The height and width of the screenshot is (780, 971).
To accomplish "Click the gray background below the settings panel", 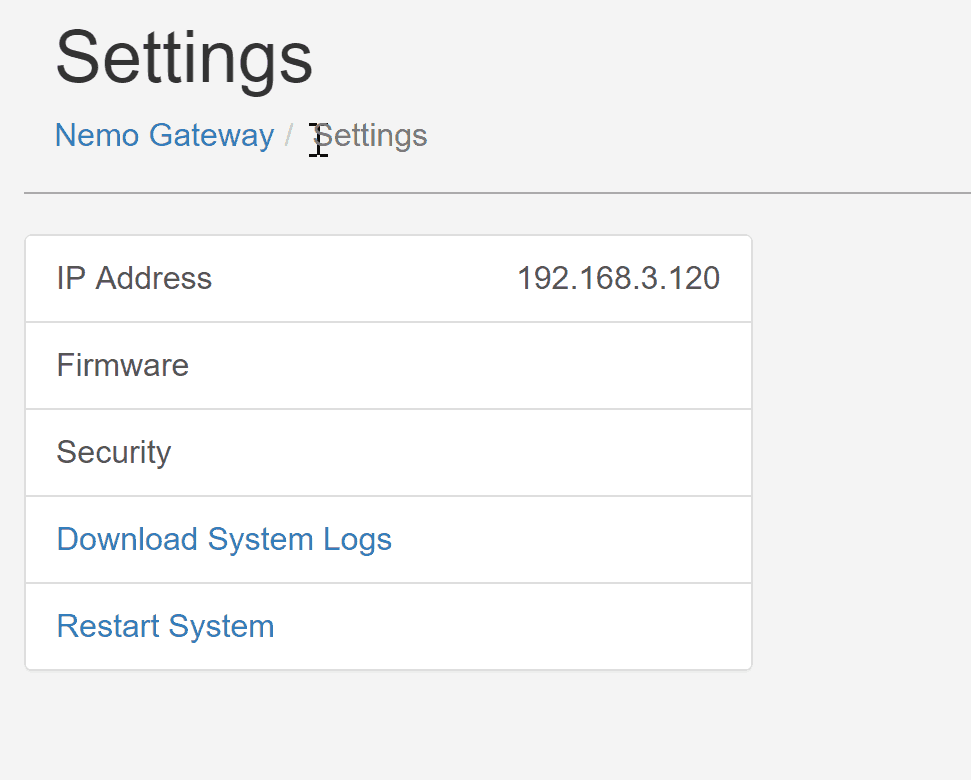I will [x=388, y=724].
